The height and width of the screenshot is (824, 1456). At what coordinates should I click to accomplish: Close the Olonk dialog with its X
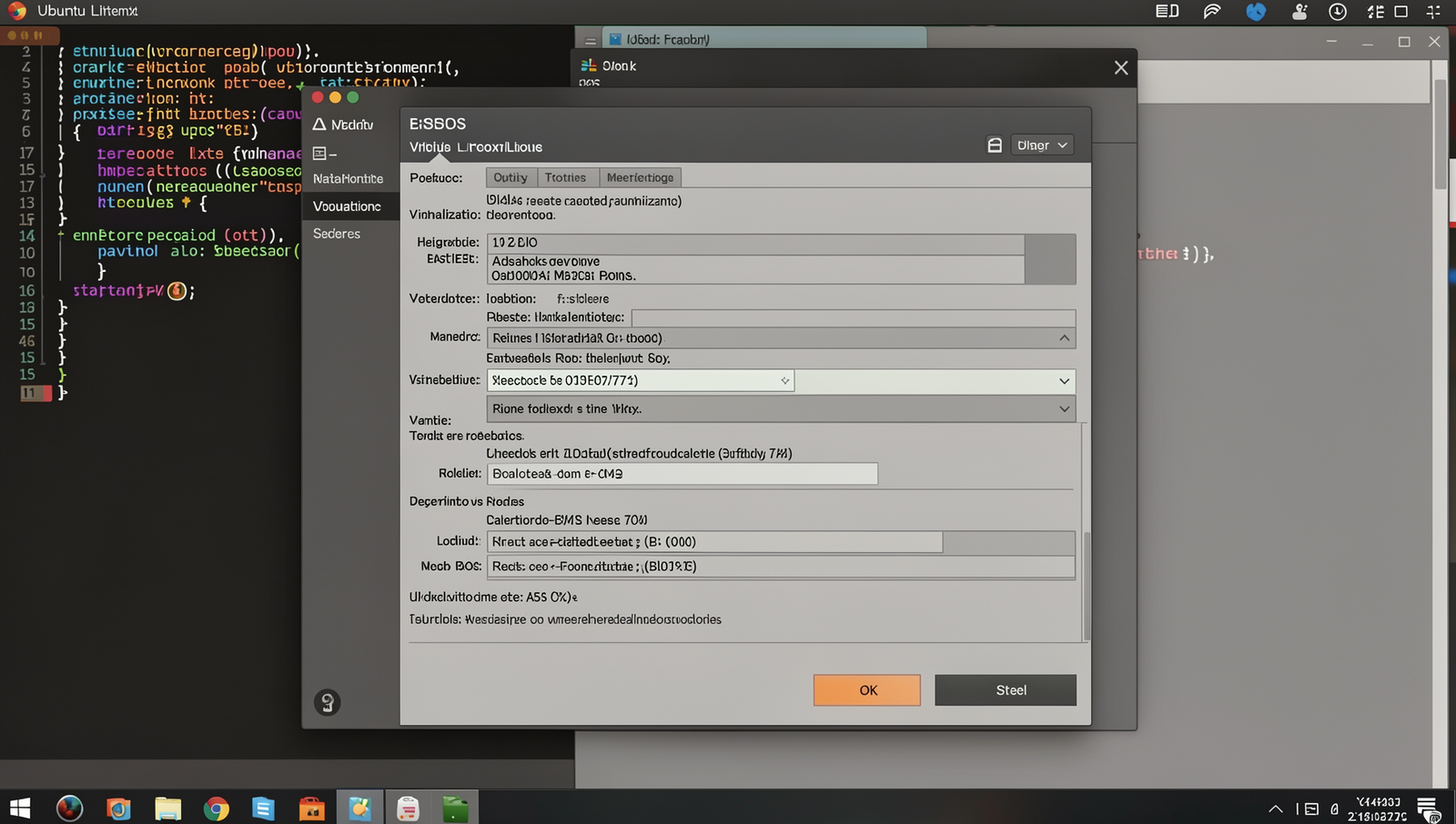[x=1121, y=68]
